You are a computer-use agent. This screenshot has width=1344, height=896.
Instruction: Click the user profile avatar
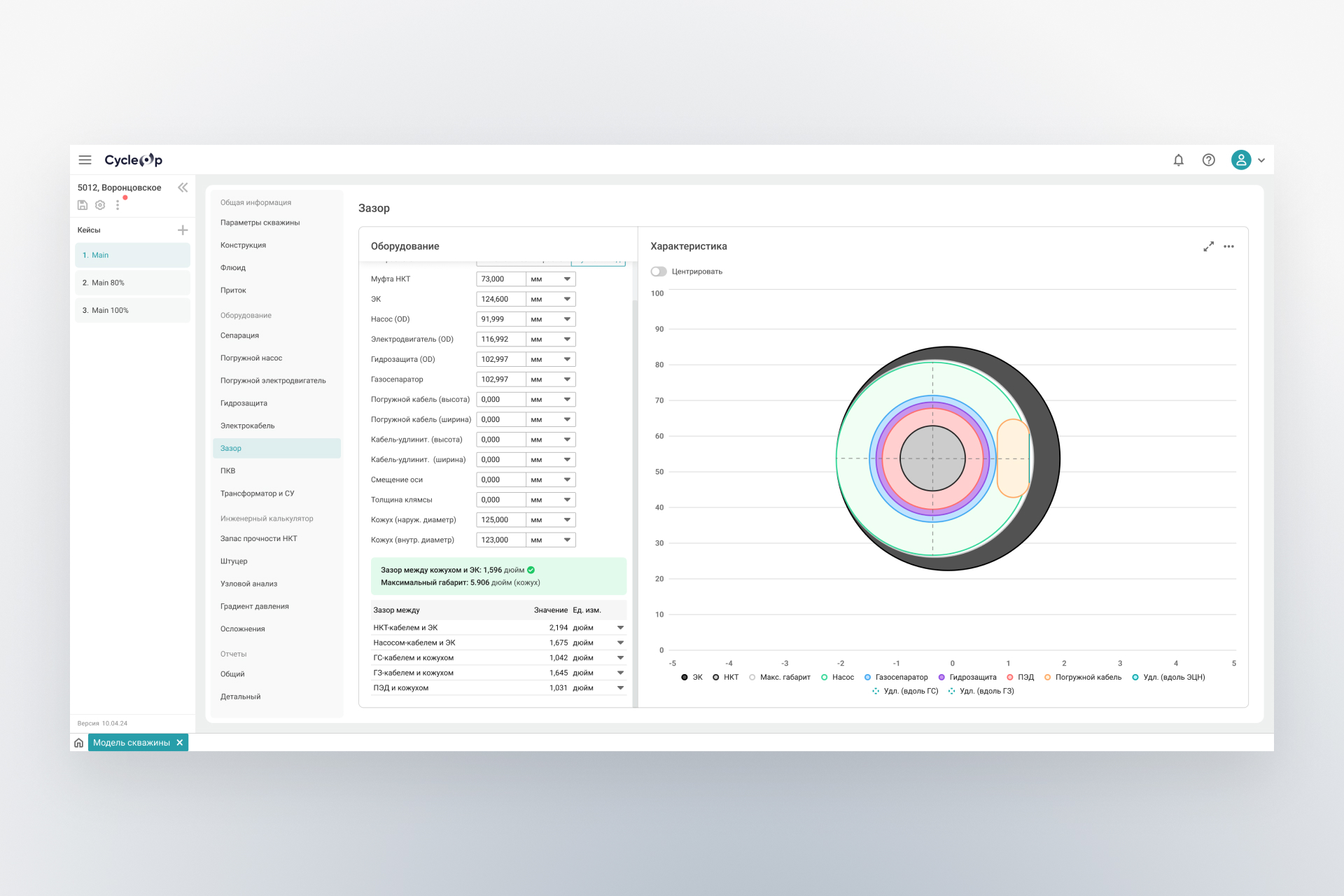[x=1240, y=160]
